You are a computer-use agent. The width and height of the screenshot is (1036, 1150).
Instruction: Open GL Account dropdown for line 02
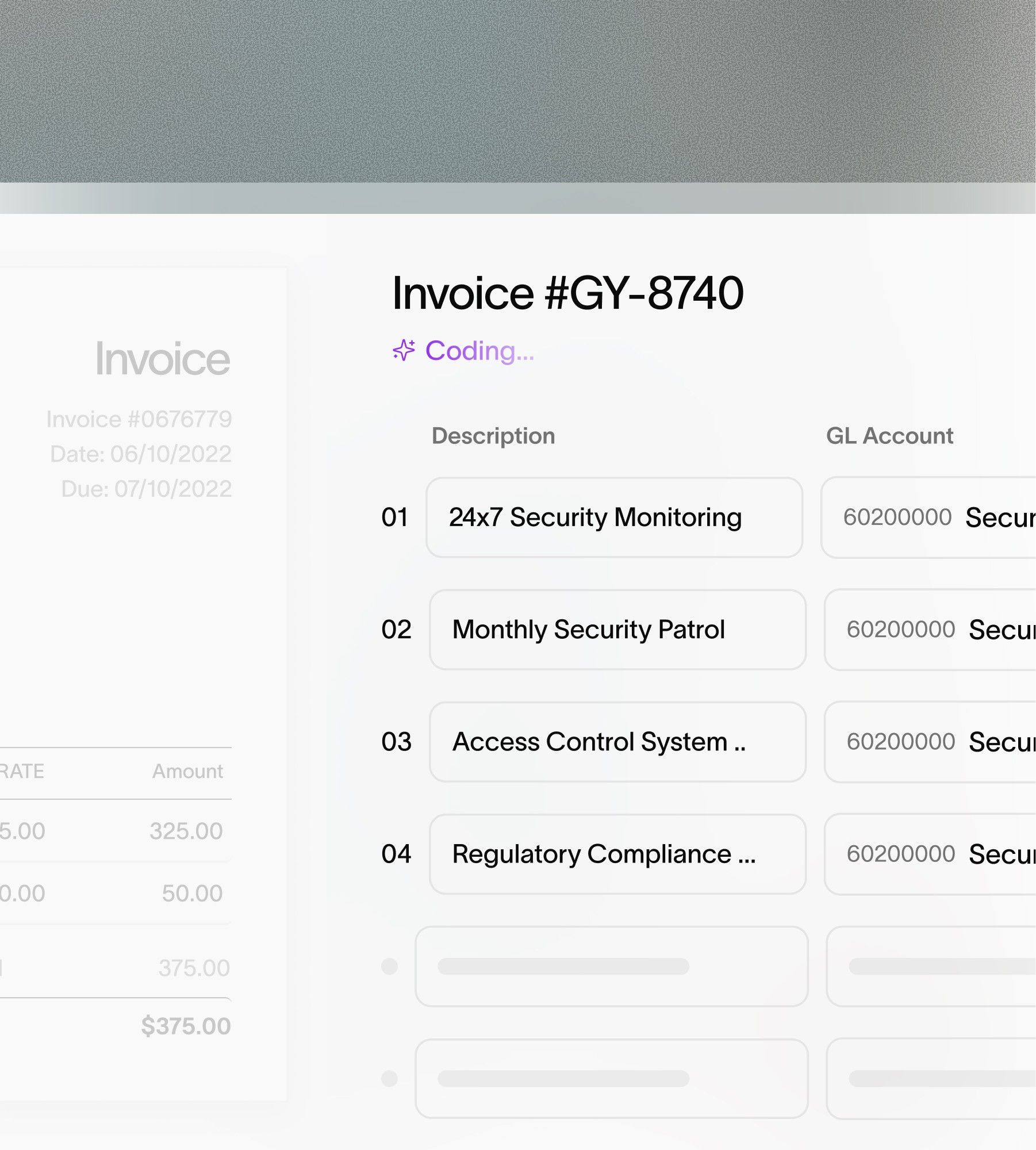(930, 630)
